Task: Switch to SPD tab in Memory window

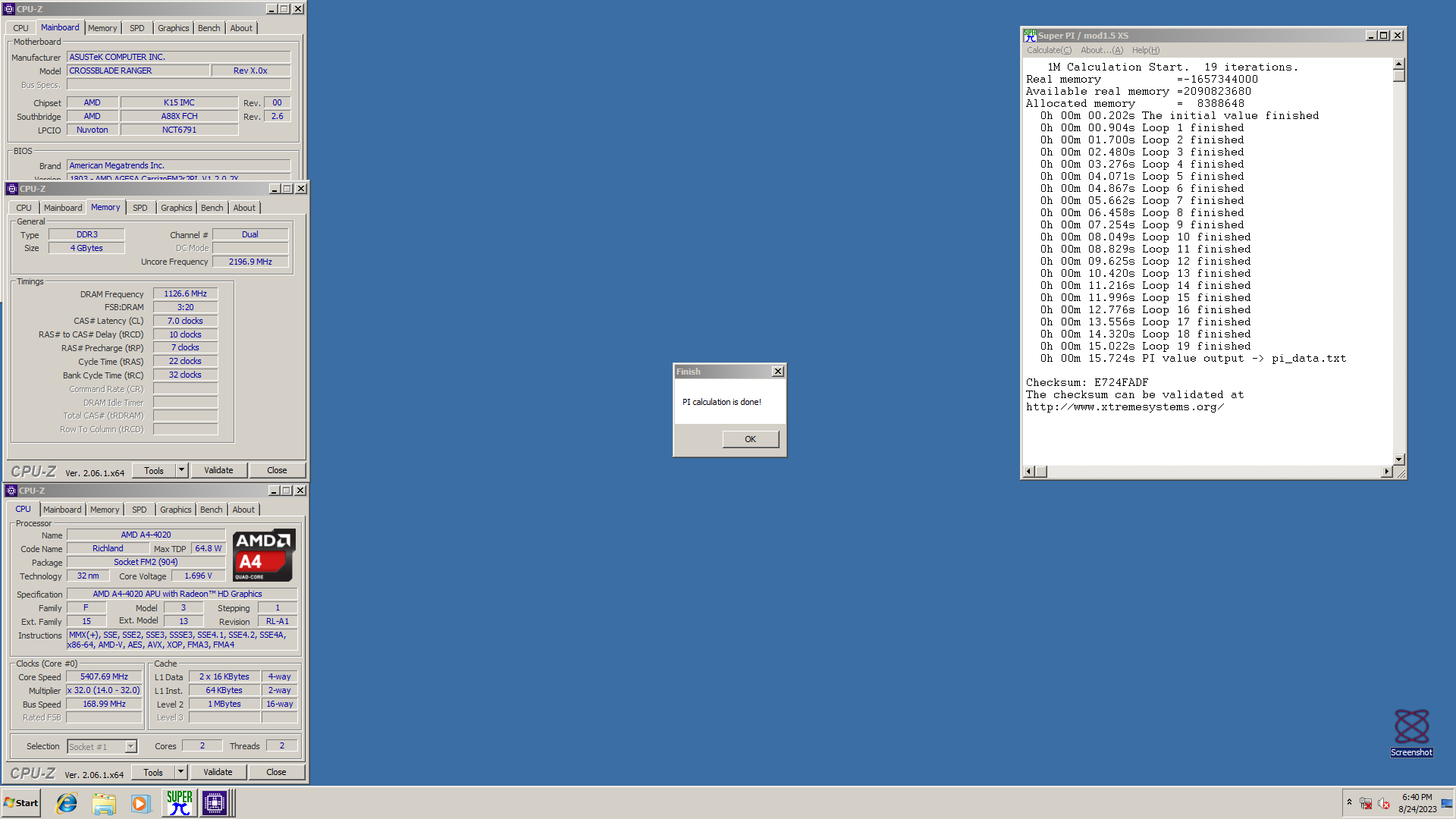Action: [x=140, y=208]
